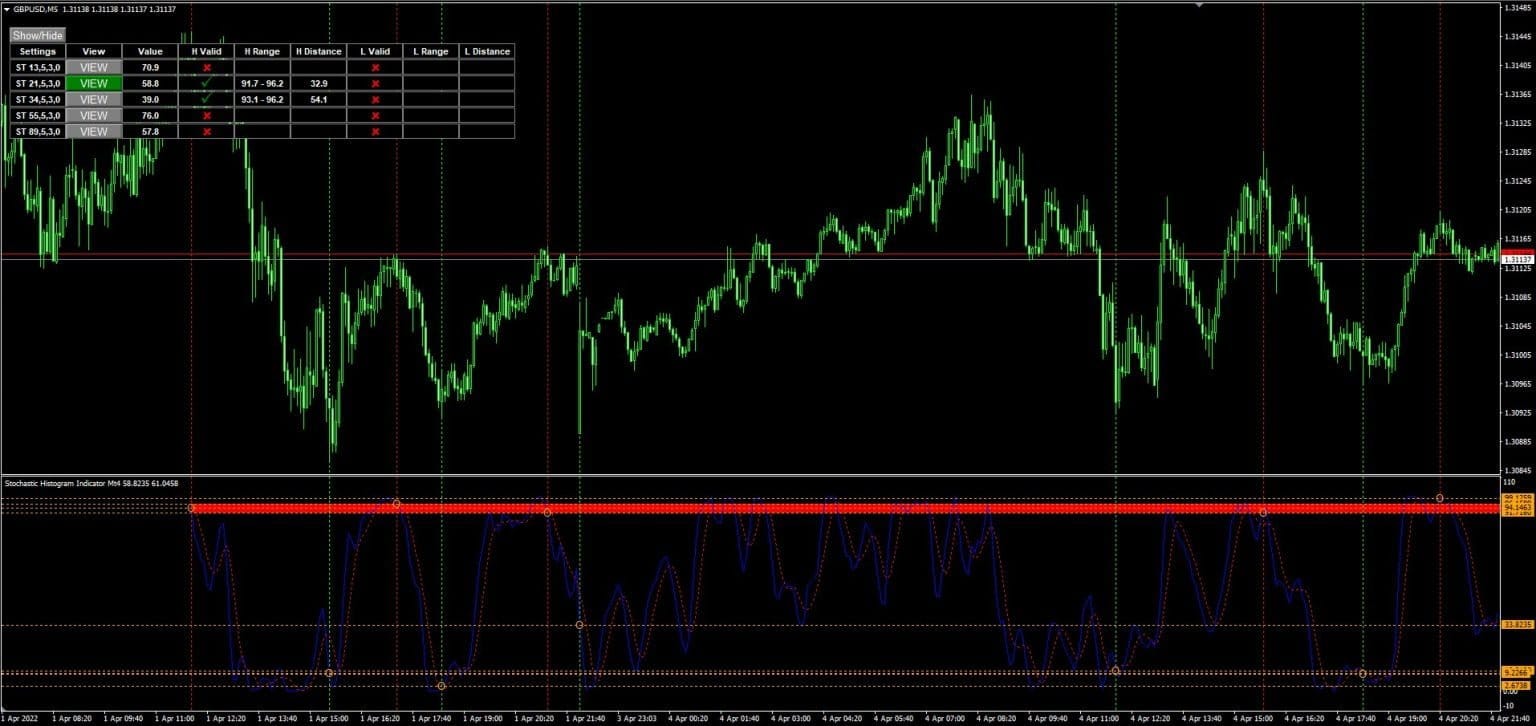
Task: Toggle VIEW for the ST 34,5,3,0 stochastic
Action: point(93,99)
